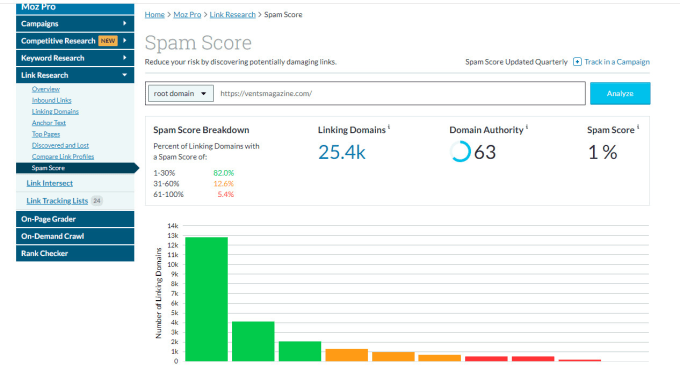The height and width of the screenshot is (365, 680).
Task: Click the first red chart bar
Action: [x=487, y=358]
